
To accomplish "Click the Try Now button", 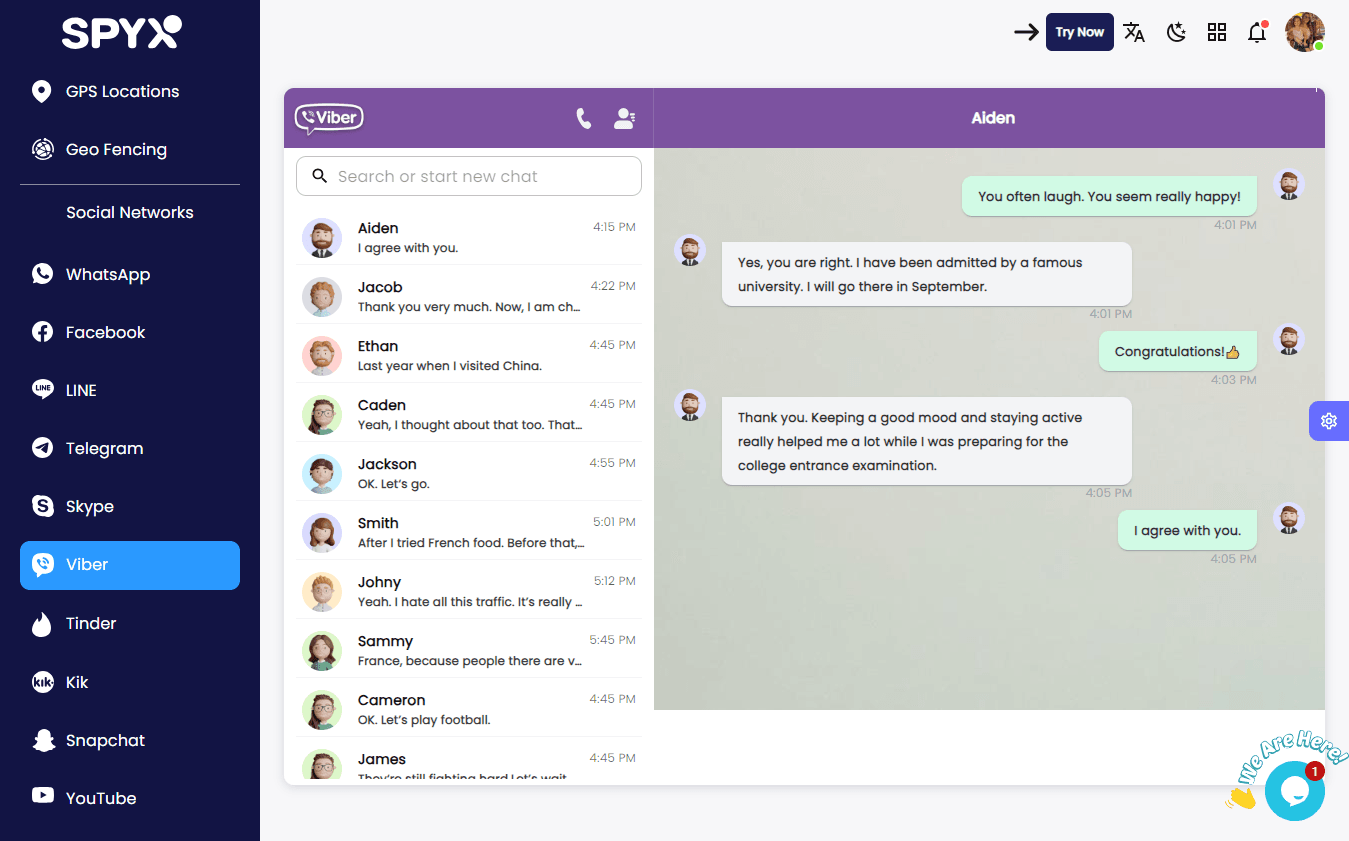I will [1080, 32].
